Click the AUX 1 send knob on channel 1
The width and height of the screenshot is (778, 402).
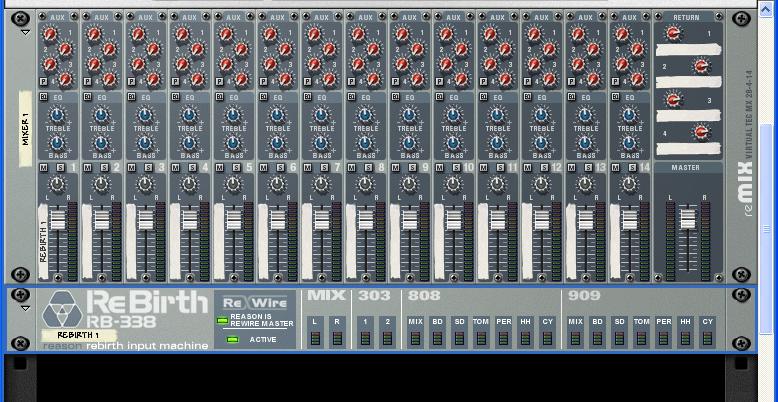point(50,34)
